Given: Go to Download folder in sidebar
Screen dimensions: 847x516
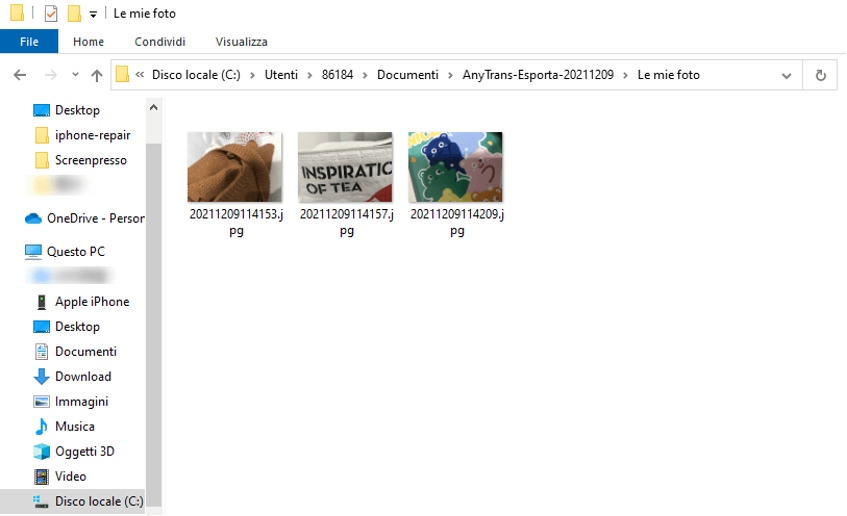Looking at the screenshot, I should (82, 376).
